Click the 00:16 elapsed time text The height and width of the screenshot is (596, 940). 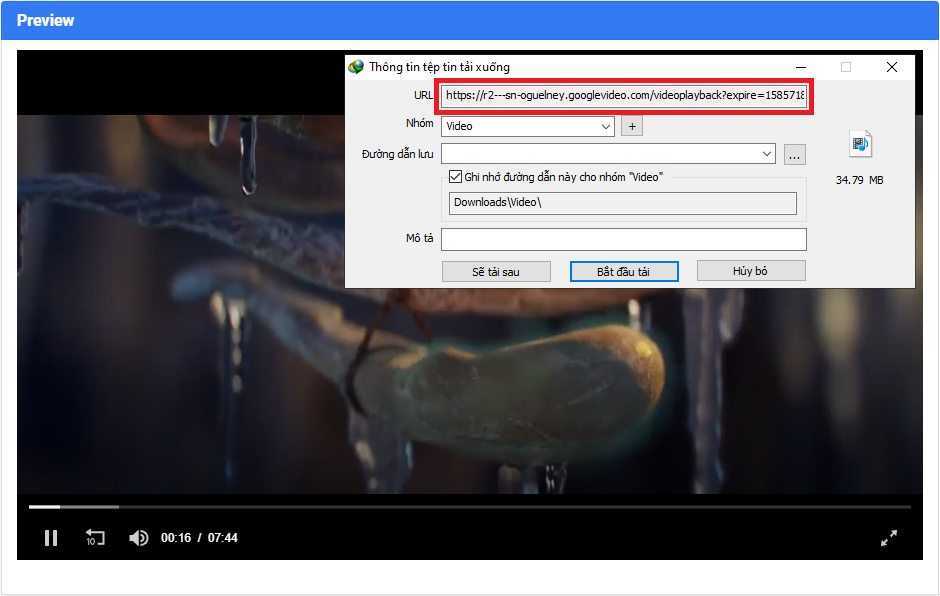[176, 538]
